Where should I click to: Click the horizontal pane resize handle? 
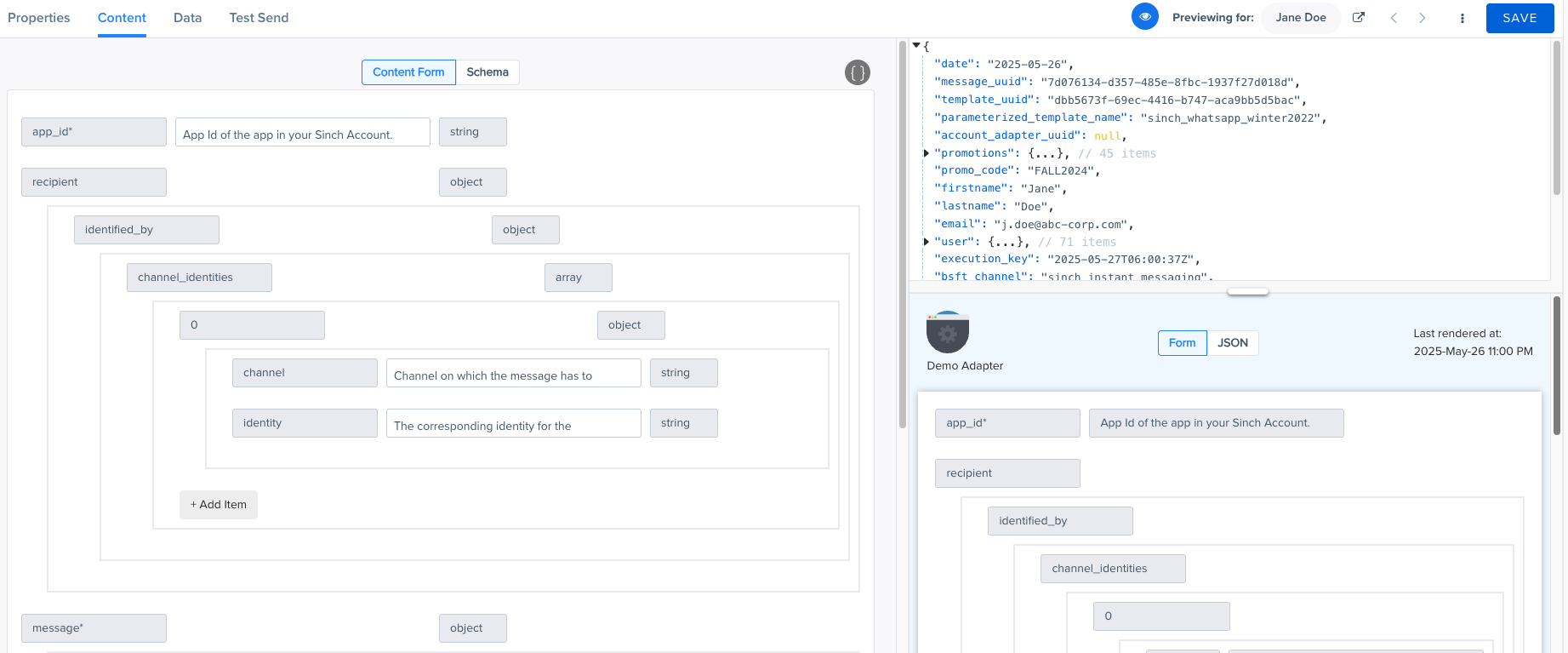pos(1247,292)
